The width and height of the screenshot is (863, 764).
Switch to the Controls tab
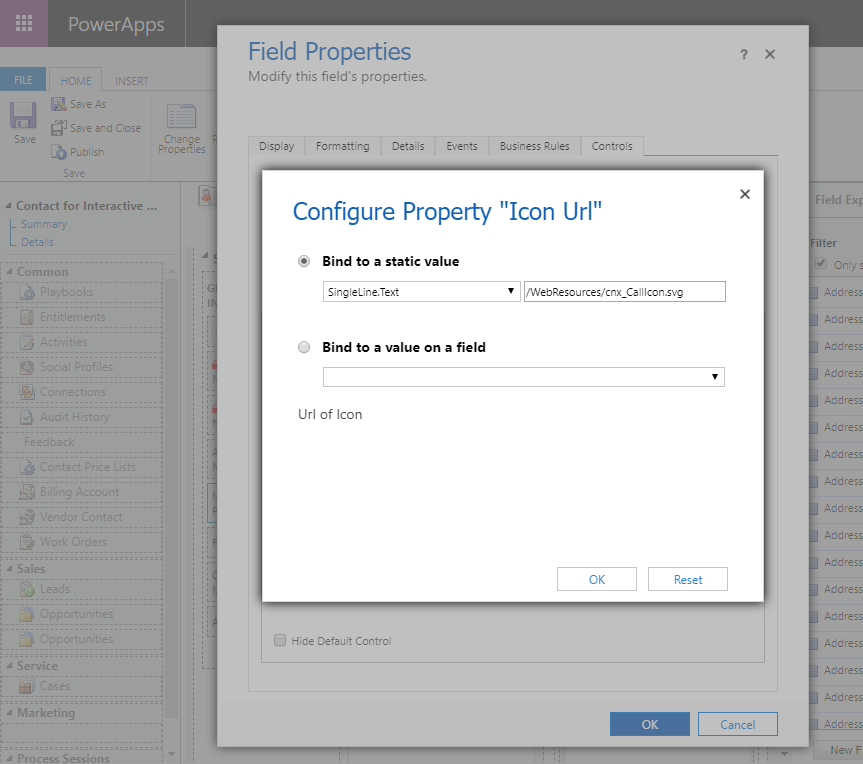pyautogui.click(x=612, y=146)
